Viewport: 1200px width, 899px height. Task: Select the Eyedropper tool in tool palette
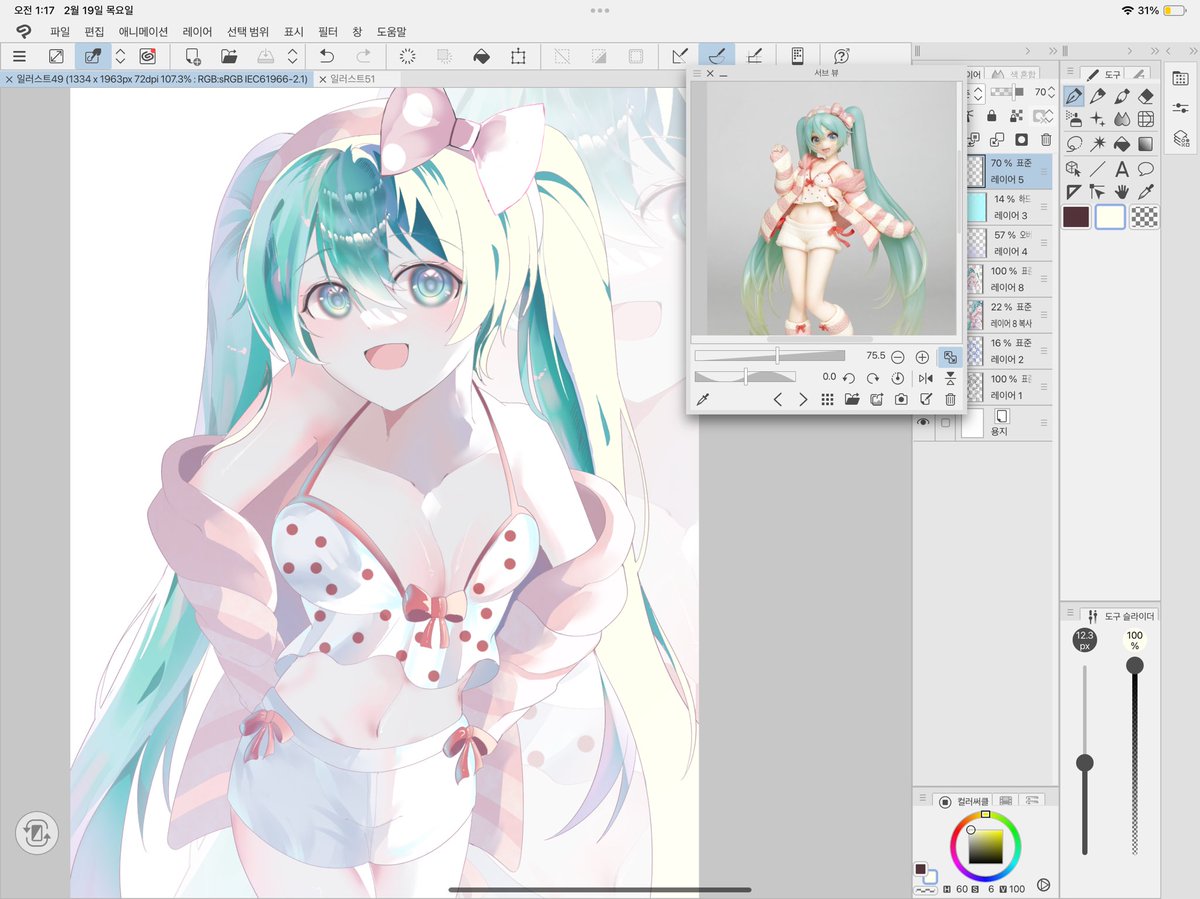pos(1146,191)
